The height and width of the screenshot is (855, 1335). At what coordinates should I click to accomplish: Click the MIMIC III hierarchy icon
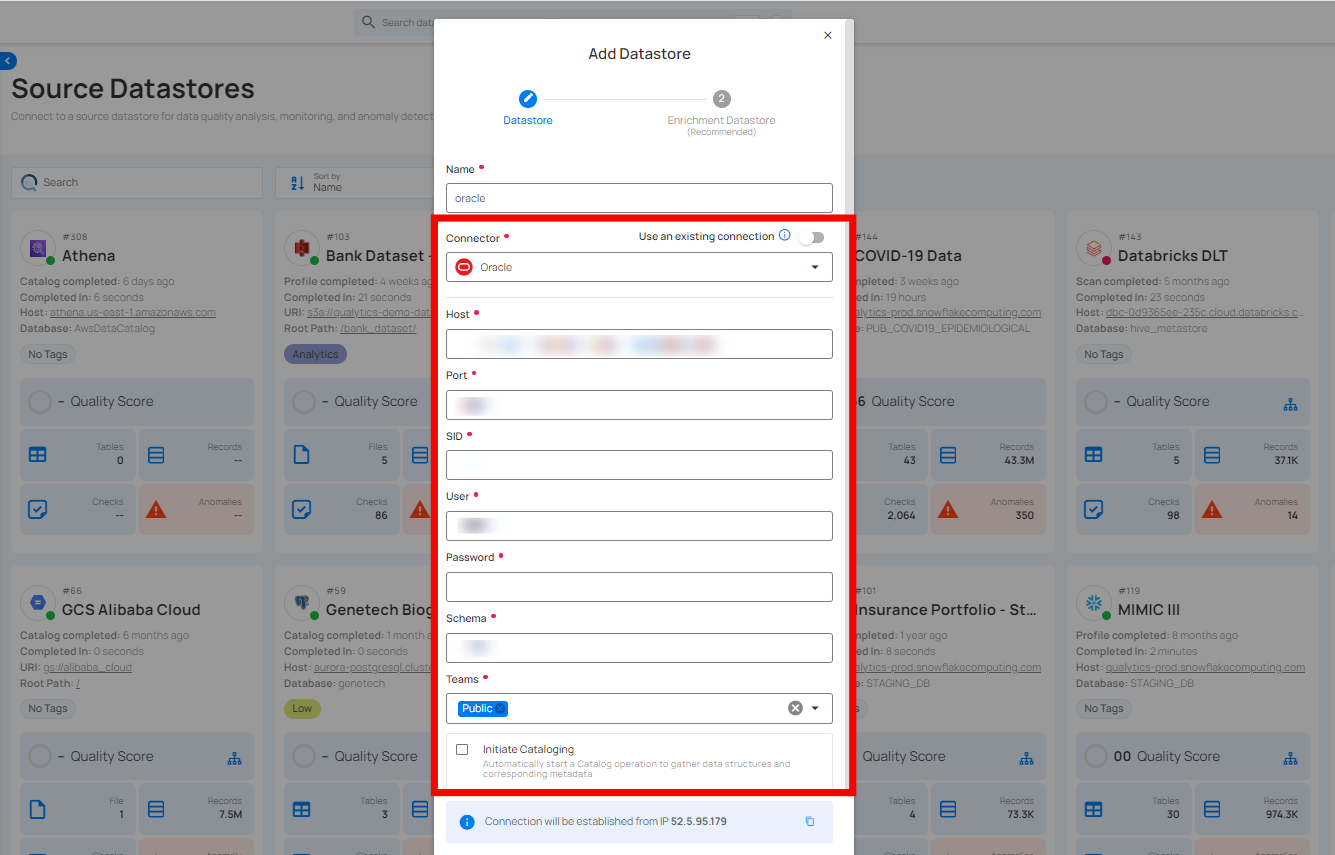[x=1290, y=758]
